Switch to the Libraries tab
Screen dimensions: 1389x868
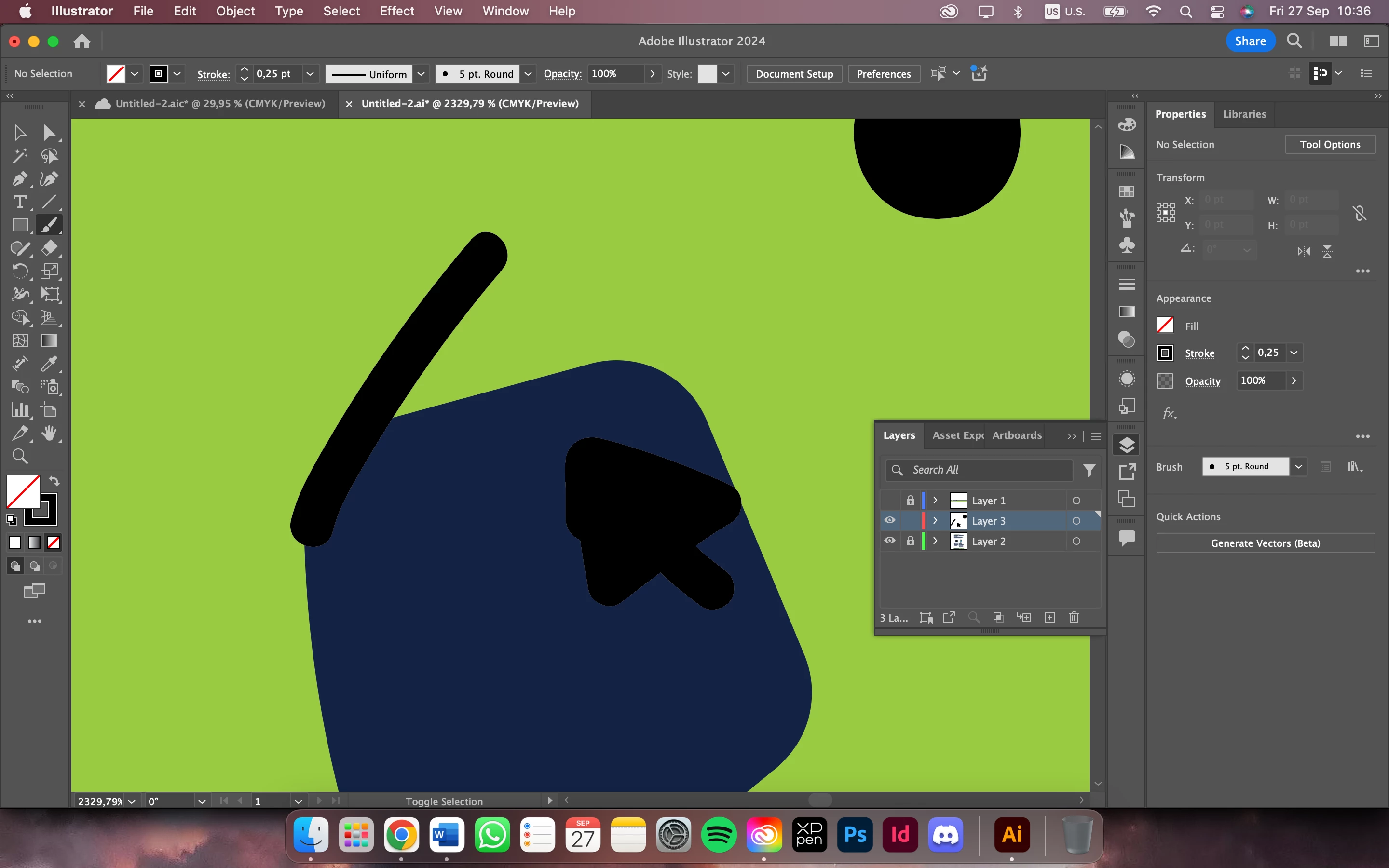coord(1244,114)
